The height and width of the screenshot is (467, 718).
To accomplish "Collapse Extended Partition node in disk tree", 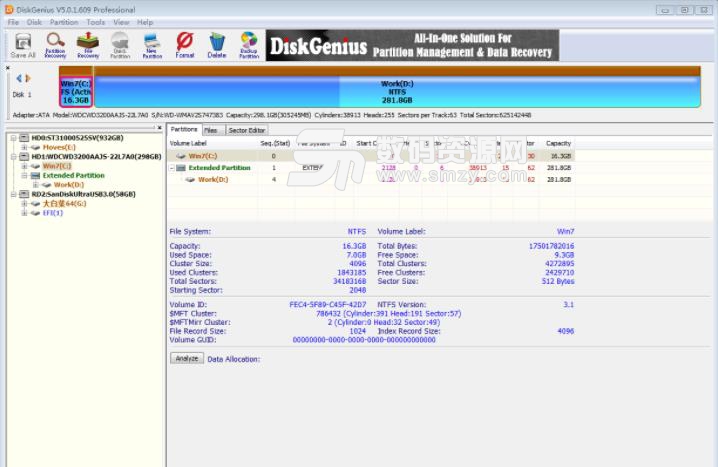I will pyautogui.click(x=24, y=175).
